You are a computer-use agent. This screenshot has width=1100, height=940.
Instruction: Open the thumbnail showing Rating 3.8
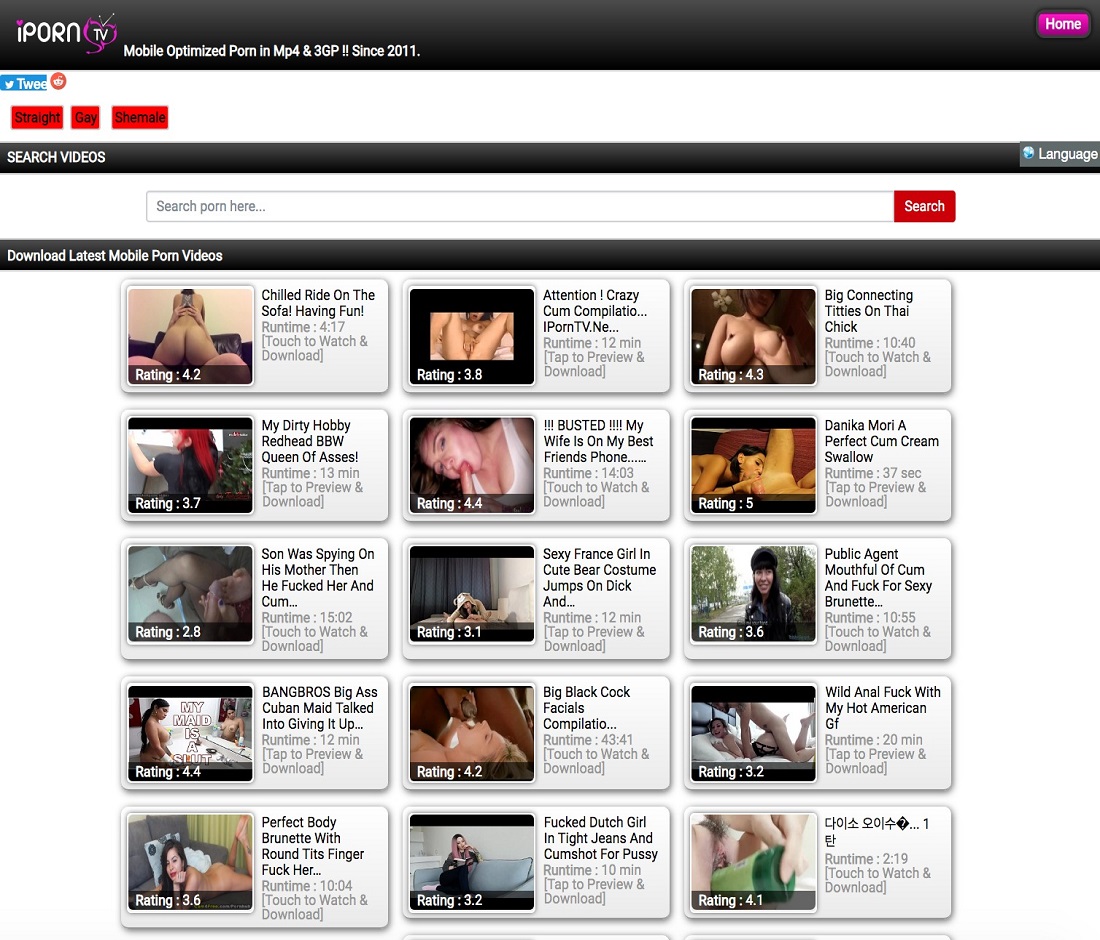(472, 337)
